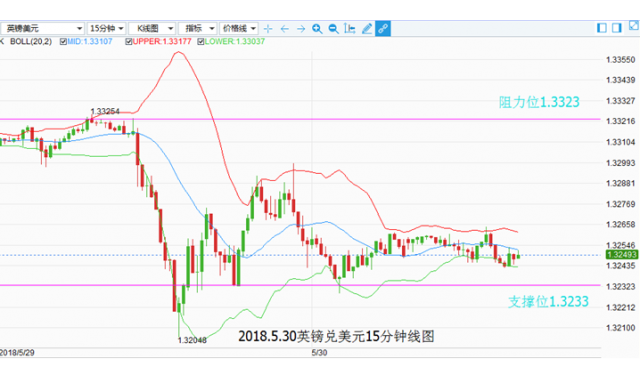Image resolution: width=640 pixels, height=381 pixels.
Task: Open the 价格线 price line menu
Action: (x=239, y=29)
